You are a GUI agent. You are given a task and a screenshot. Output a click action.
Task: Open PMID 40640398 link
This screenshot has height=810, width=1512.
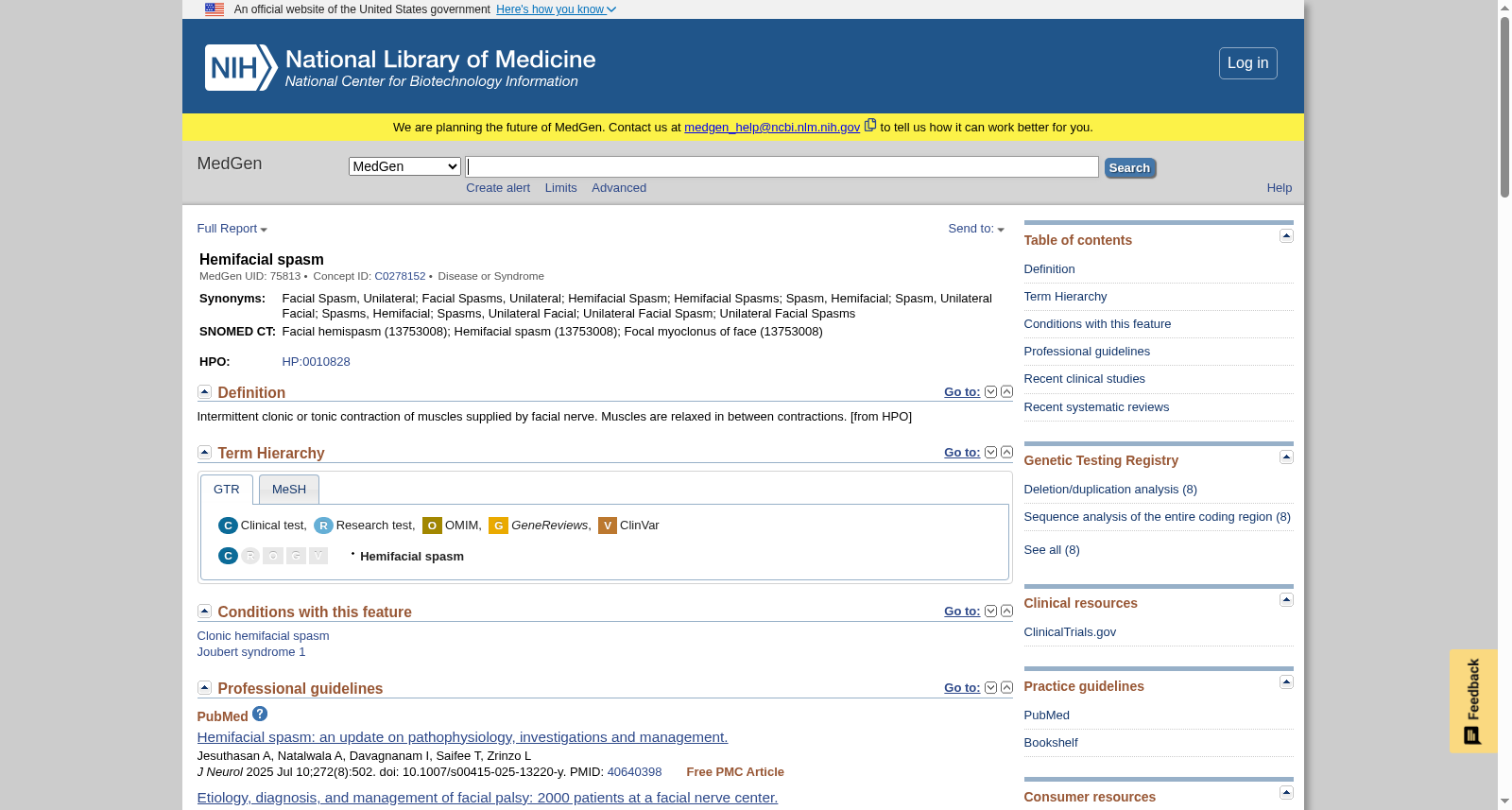tap(634, 772)
